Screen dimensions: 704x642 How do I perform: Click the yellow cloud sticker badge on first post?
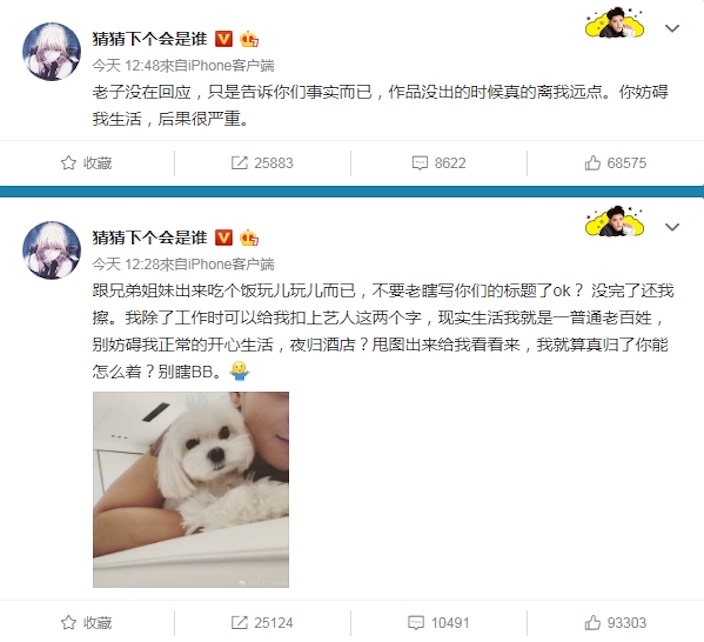coord(614,23)
